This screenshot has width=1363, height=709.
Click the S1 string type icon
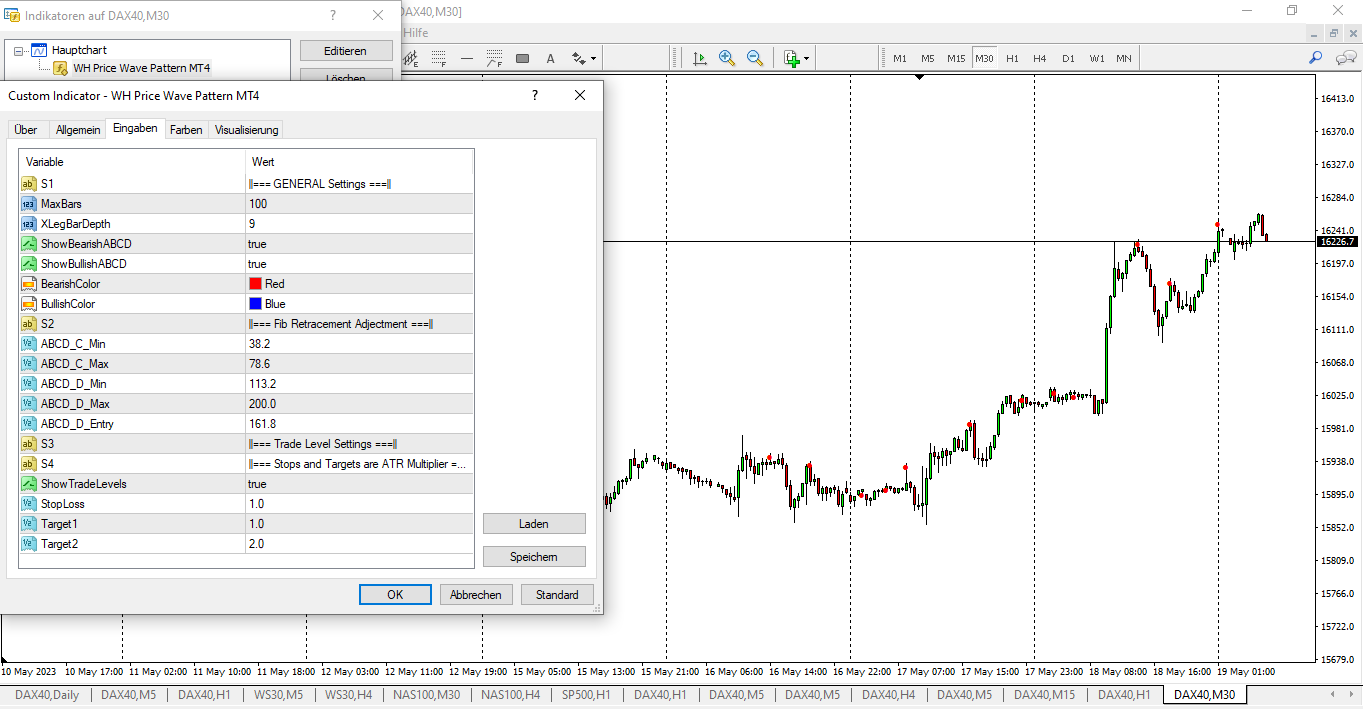(29, 184)
